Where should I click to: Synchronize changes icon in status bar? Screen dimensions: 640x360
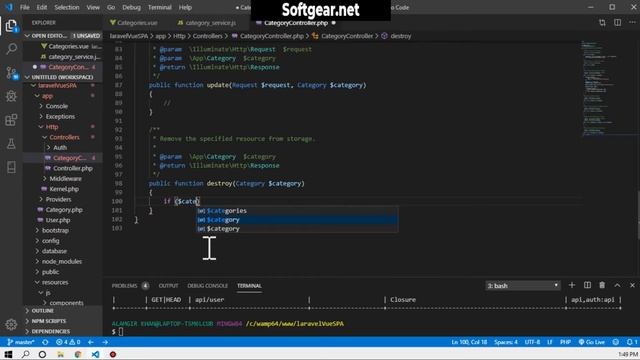(45, 342)
